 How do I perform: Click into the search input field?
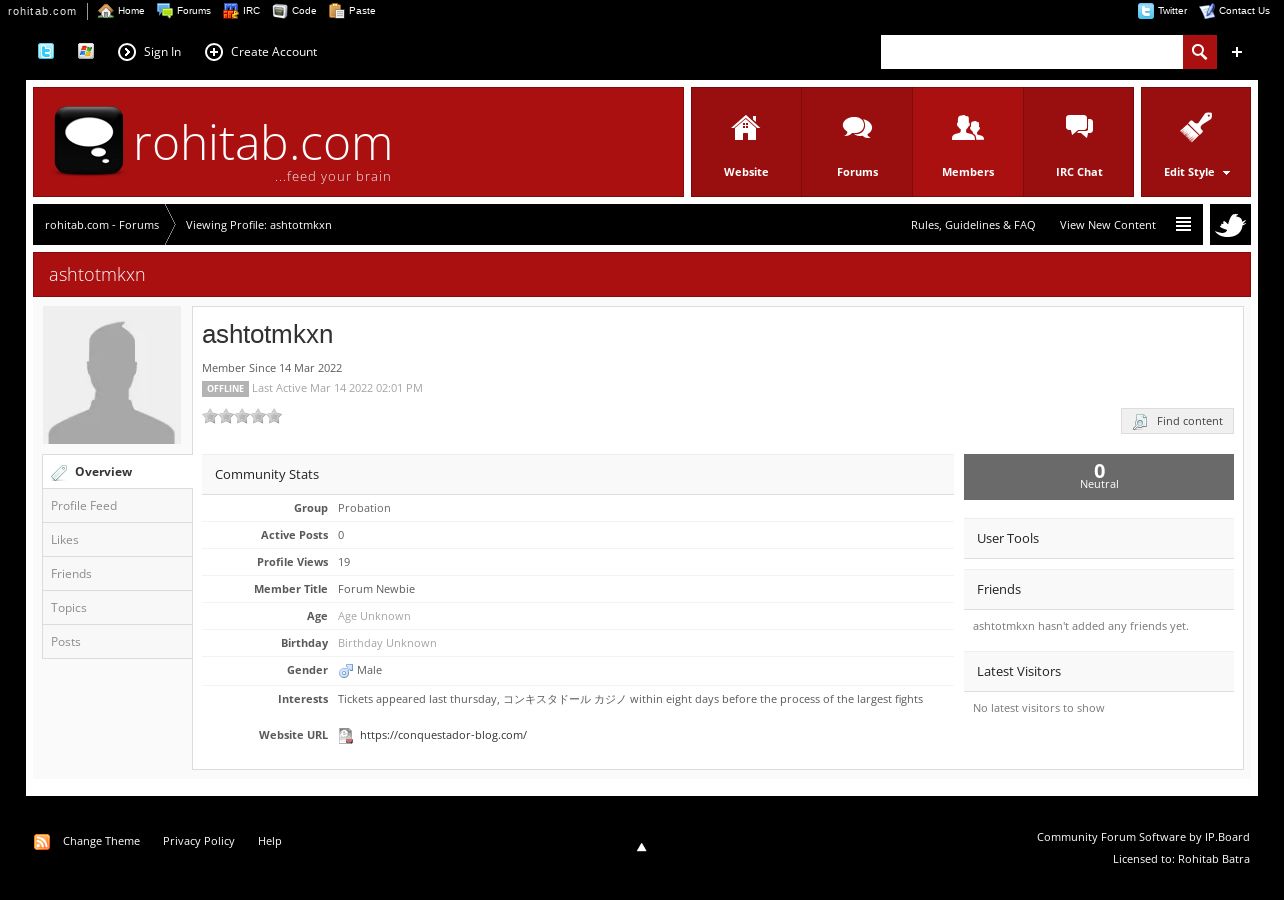click(x=1032, y=52)
